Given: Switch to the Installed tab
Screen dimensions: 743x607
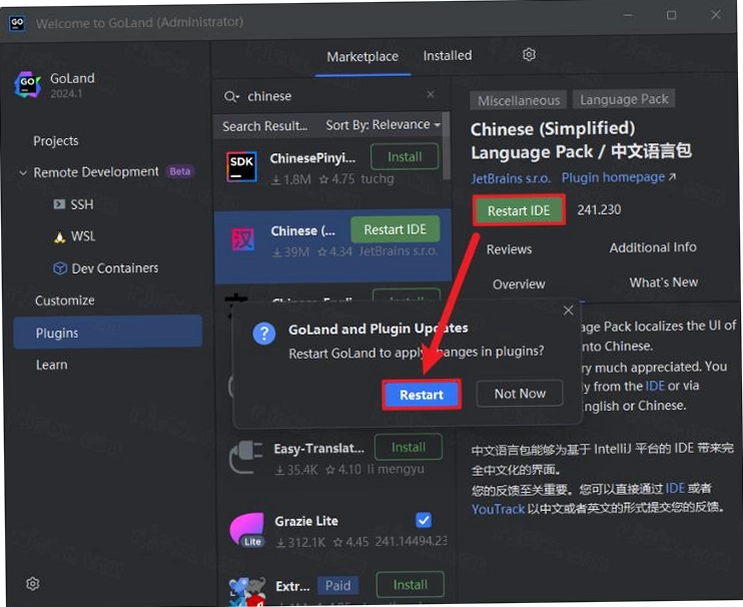Looking at the screenshot, I should point(447,56).
